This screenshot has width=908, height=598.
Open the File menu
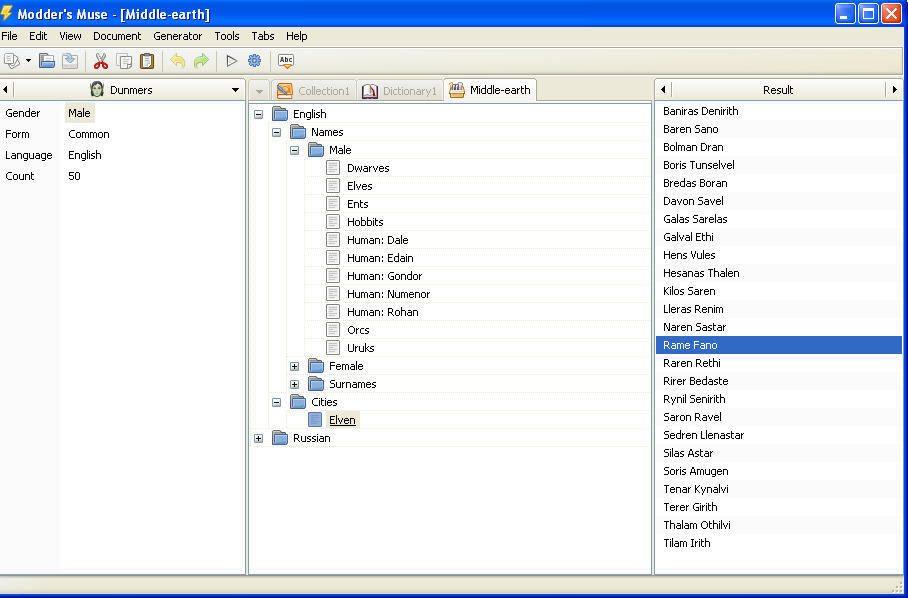click(x=9, y=36)
